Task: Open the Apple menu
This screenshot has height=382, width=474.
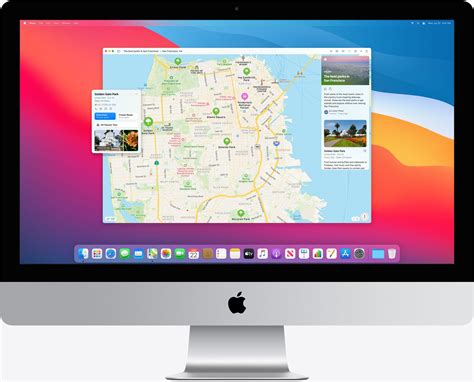Action: pos(25,23)
